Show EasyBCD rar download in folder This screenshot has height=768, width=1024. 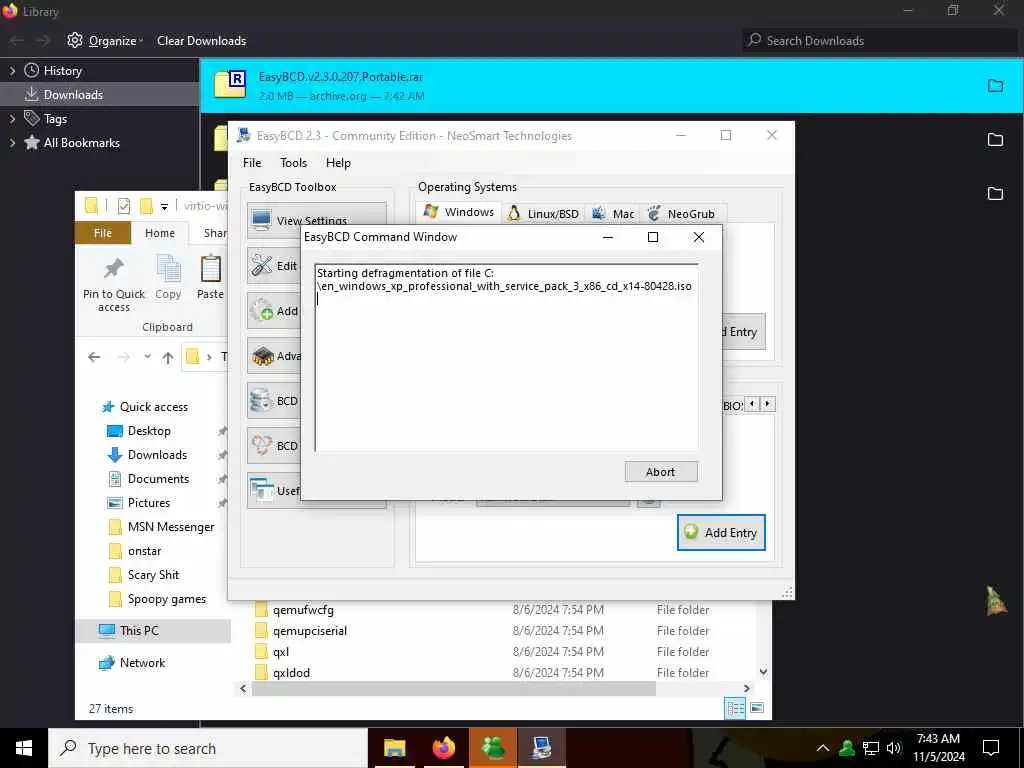pos(995,86)
